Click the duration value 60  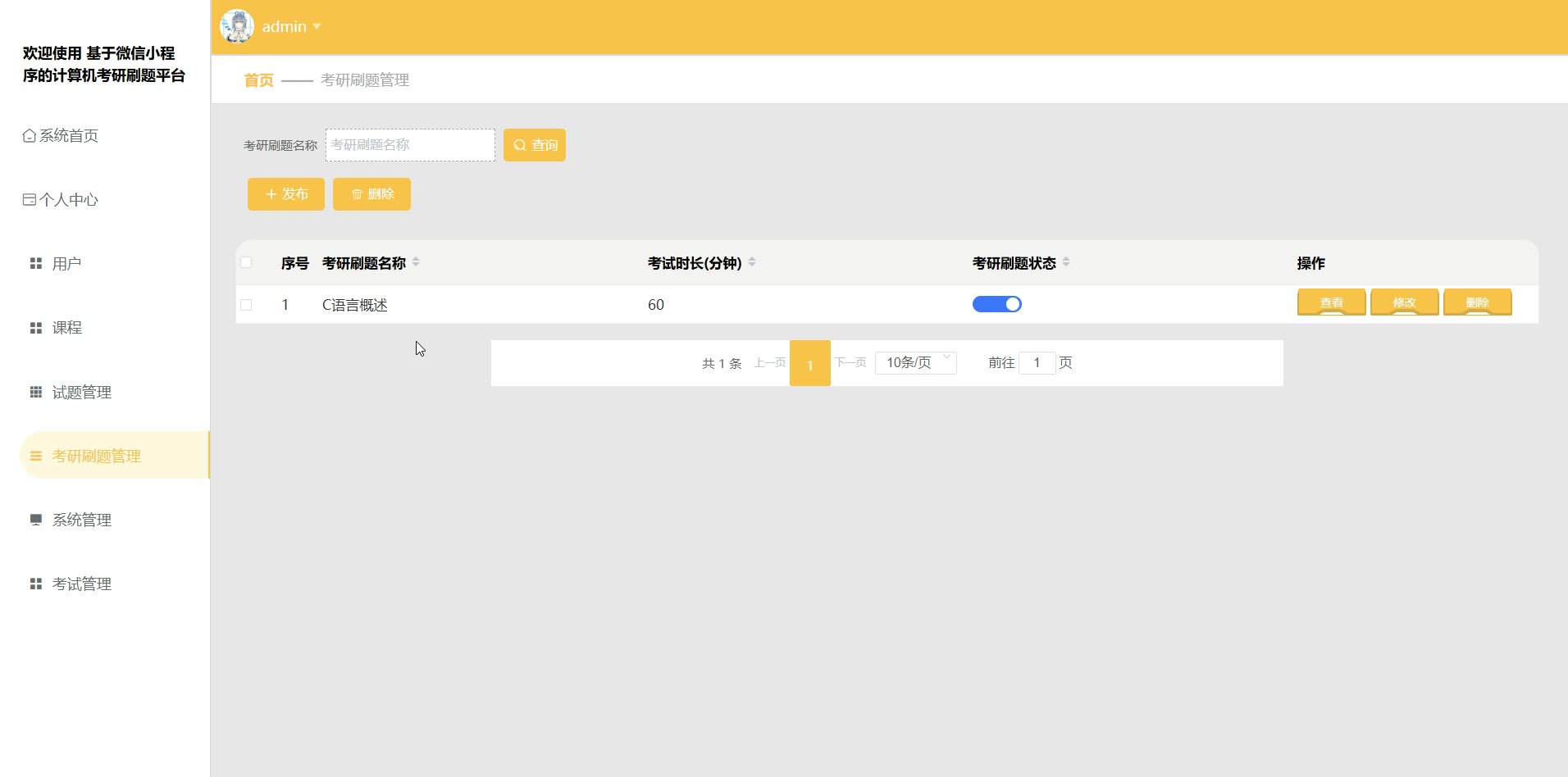tap(656, 305)
